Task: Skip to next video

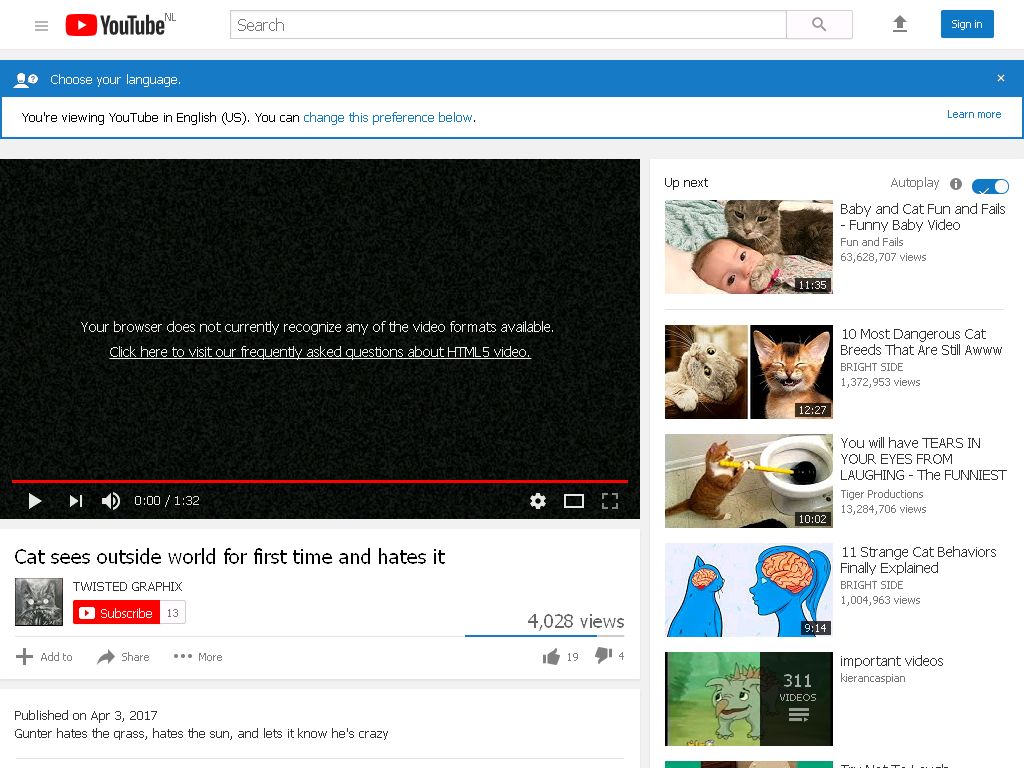Action: 76,501
